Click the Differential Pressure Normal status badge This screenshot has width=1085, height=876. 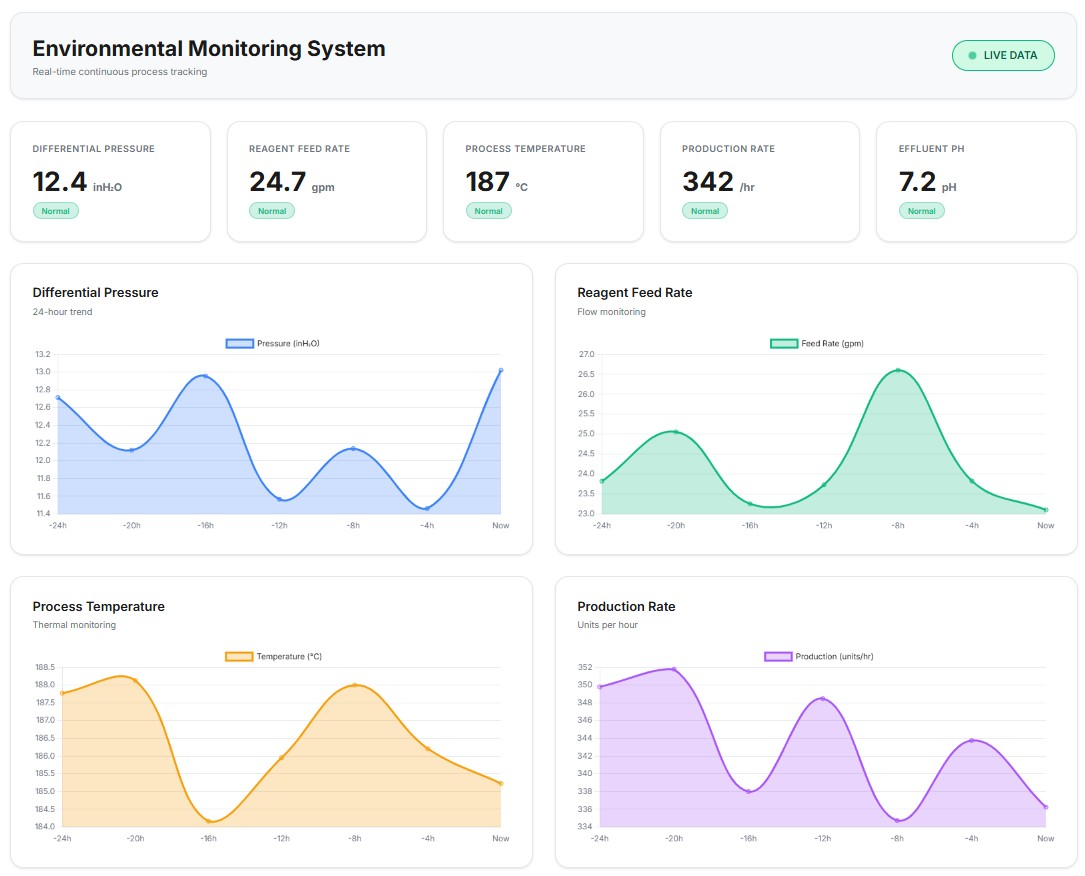coord(55,211)
